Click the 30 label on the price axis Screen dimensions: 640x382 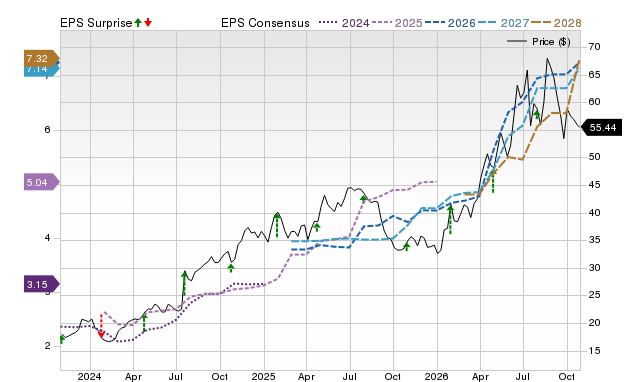(594, 268)
